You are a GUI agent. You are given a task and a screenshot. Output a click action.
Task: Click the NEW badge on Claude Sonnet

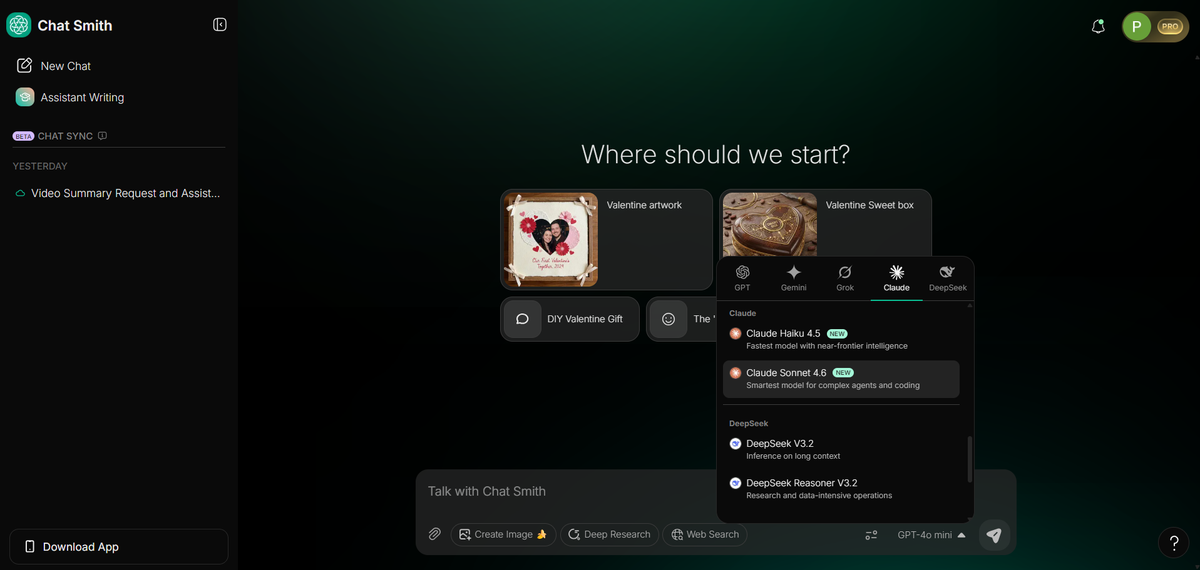click(844, 373)
